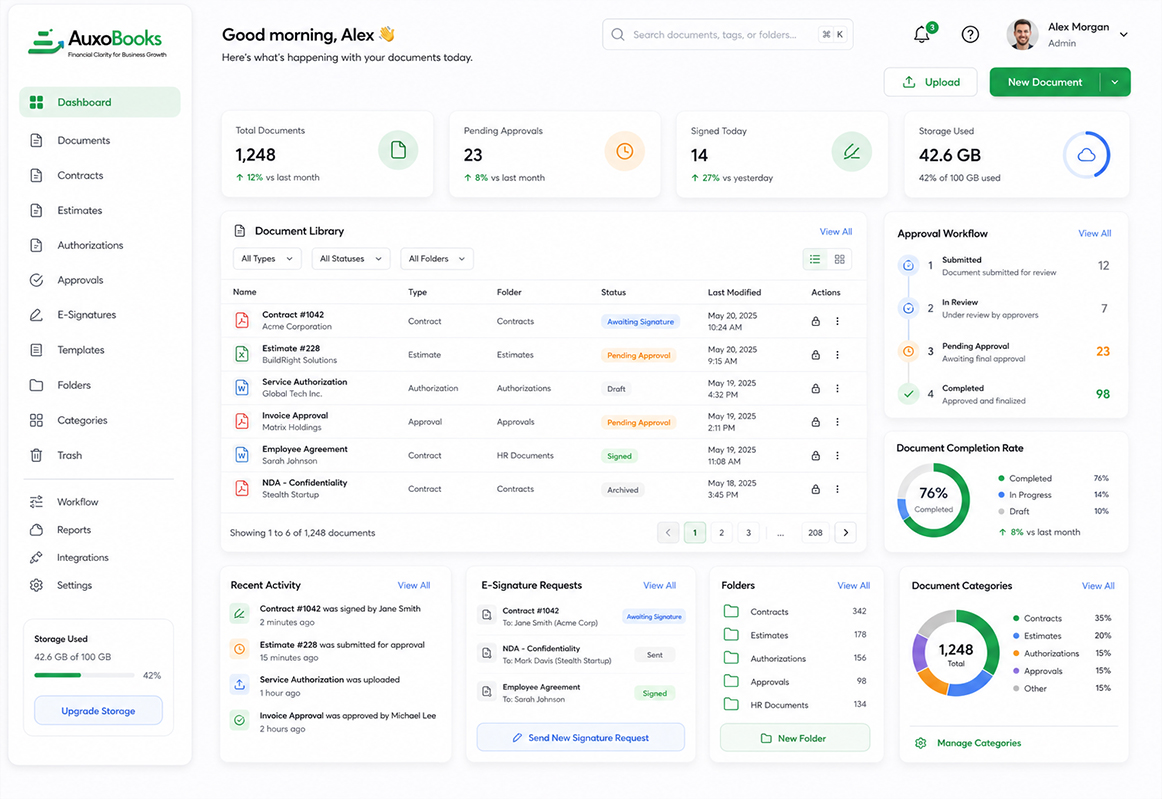This screenshot has width=1162, height=799.
Task: Expand the New Document split arrow
Action: coord(1115,82)
